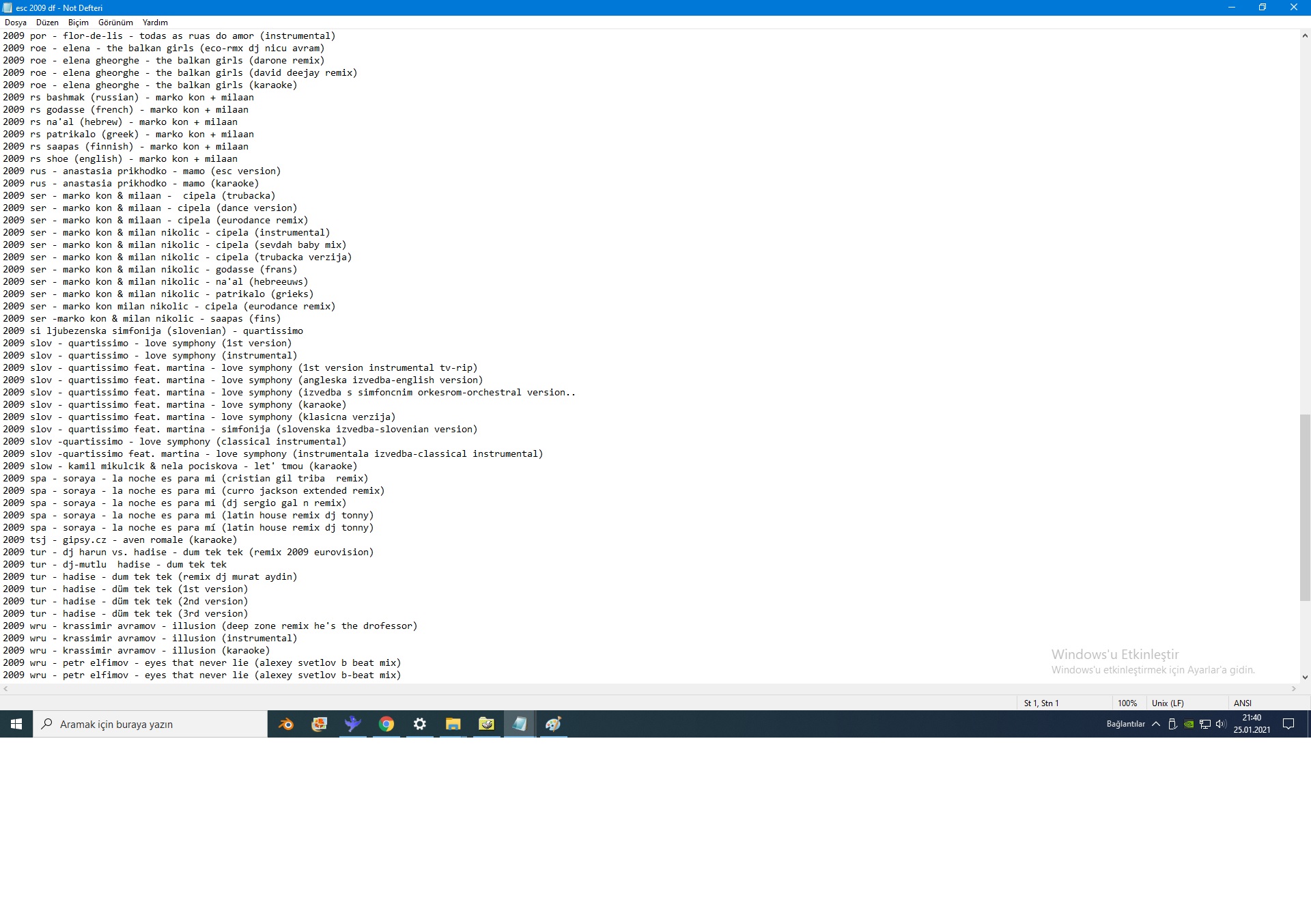Expand the hidden tray icons chevron
Image resolution: width=1311 pixels, height=924 pixels.
pos(1156,724)
